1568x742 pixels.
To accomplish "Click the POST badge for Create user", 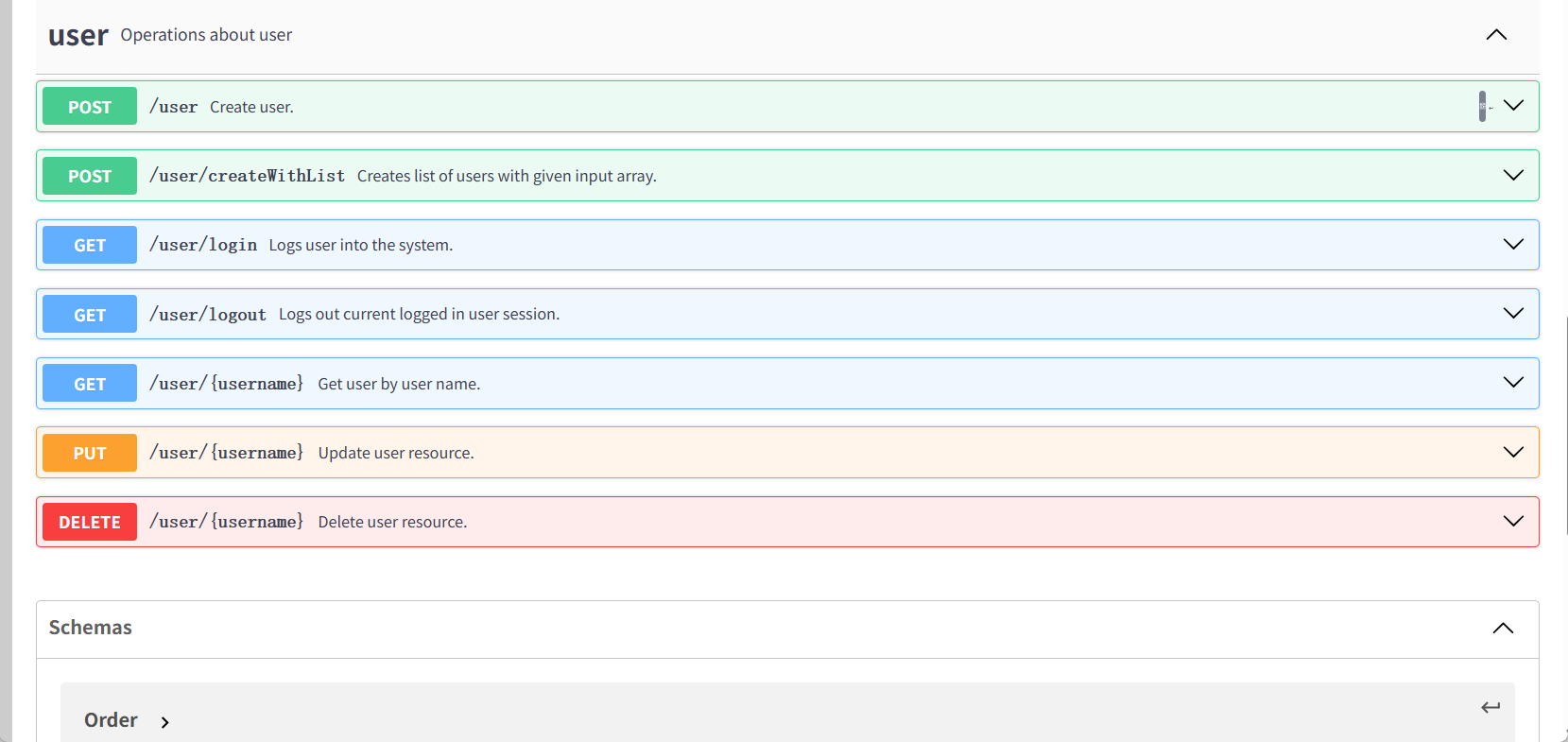I will click(x=90, y=107).
